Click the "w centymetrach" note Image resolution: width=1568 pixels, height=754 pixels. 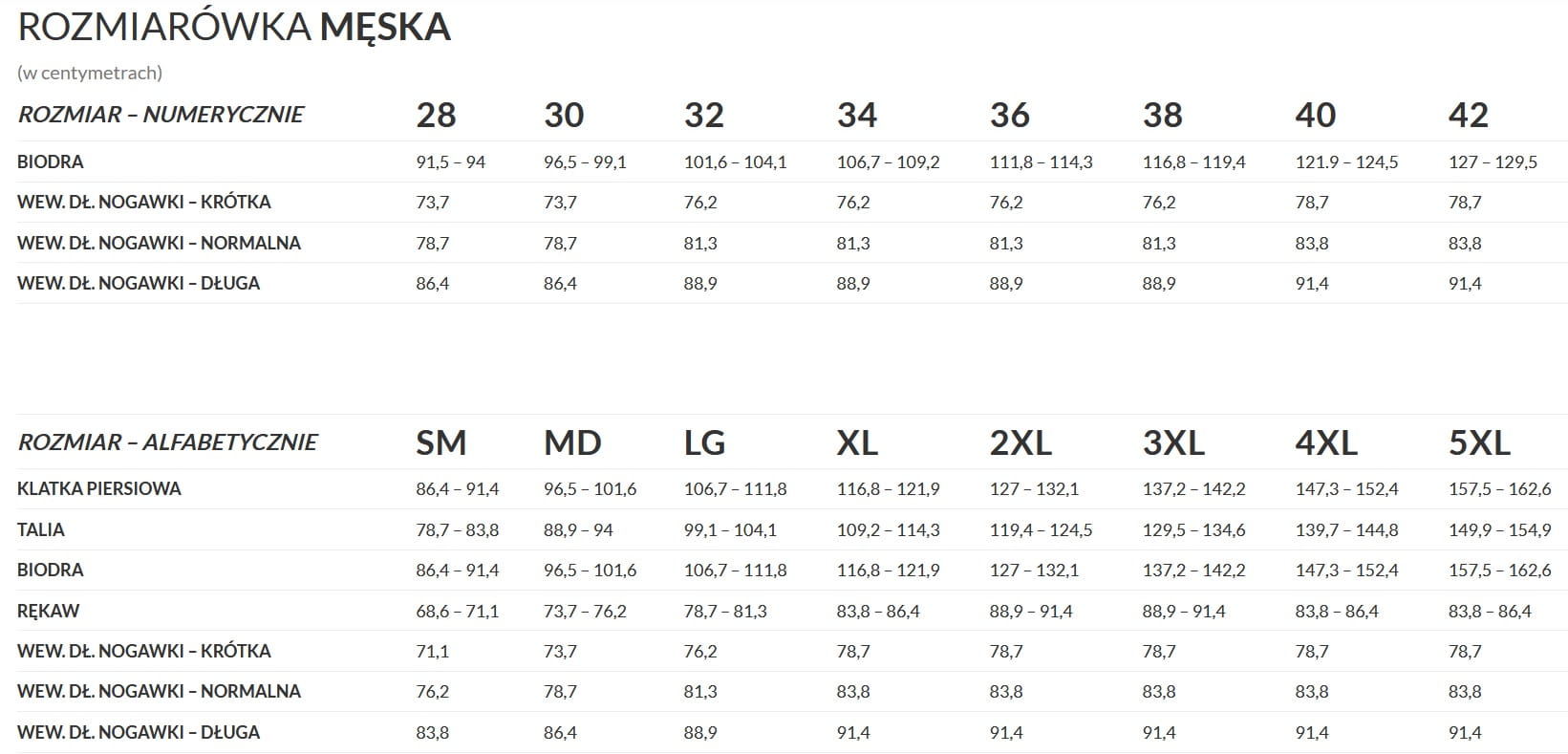click(x=90, y=73)
